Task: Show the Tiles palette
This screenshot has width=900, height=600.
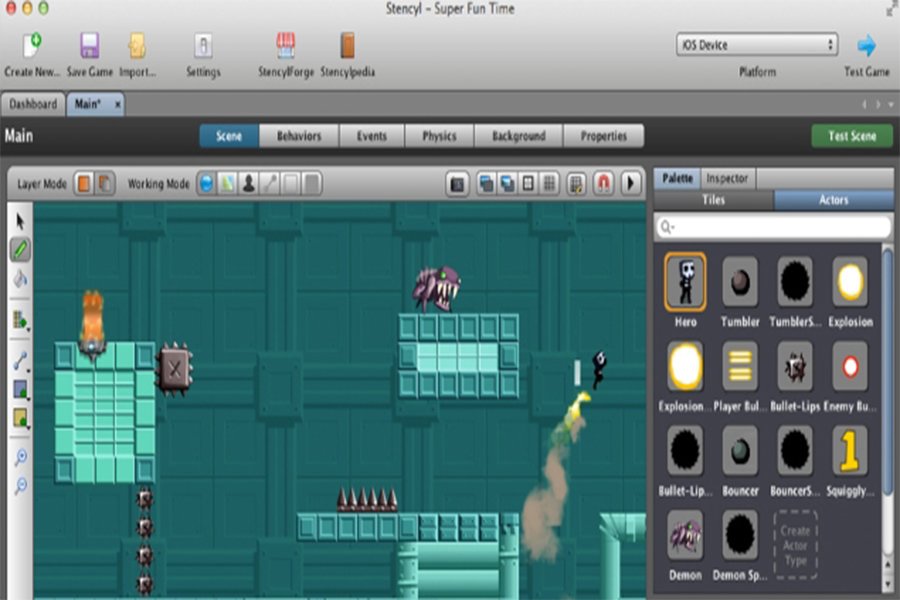Action: coord(713,200)
